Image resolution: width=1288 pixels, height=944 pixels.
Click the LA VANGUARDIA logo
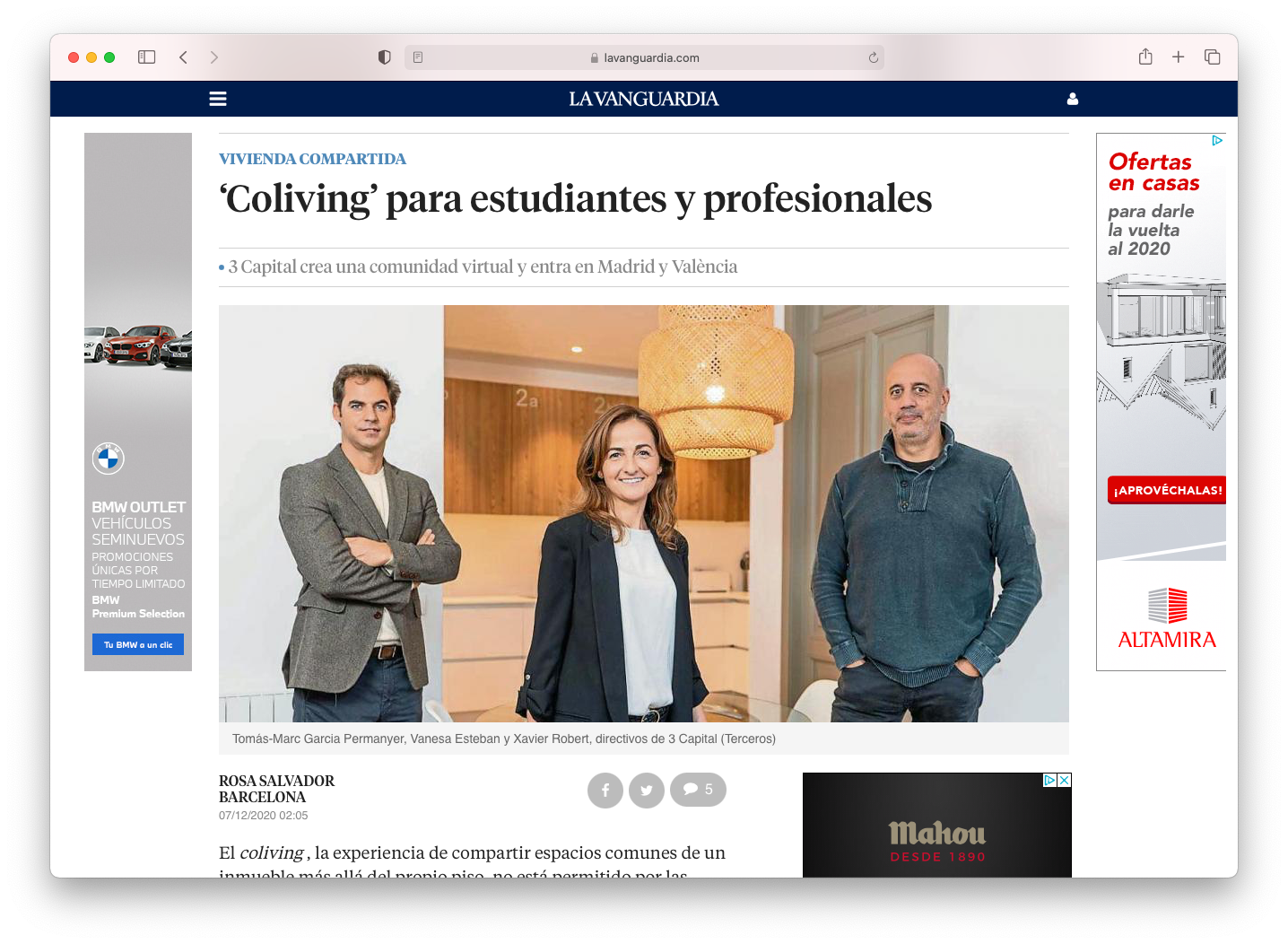tap(644, 99)
